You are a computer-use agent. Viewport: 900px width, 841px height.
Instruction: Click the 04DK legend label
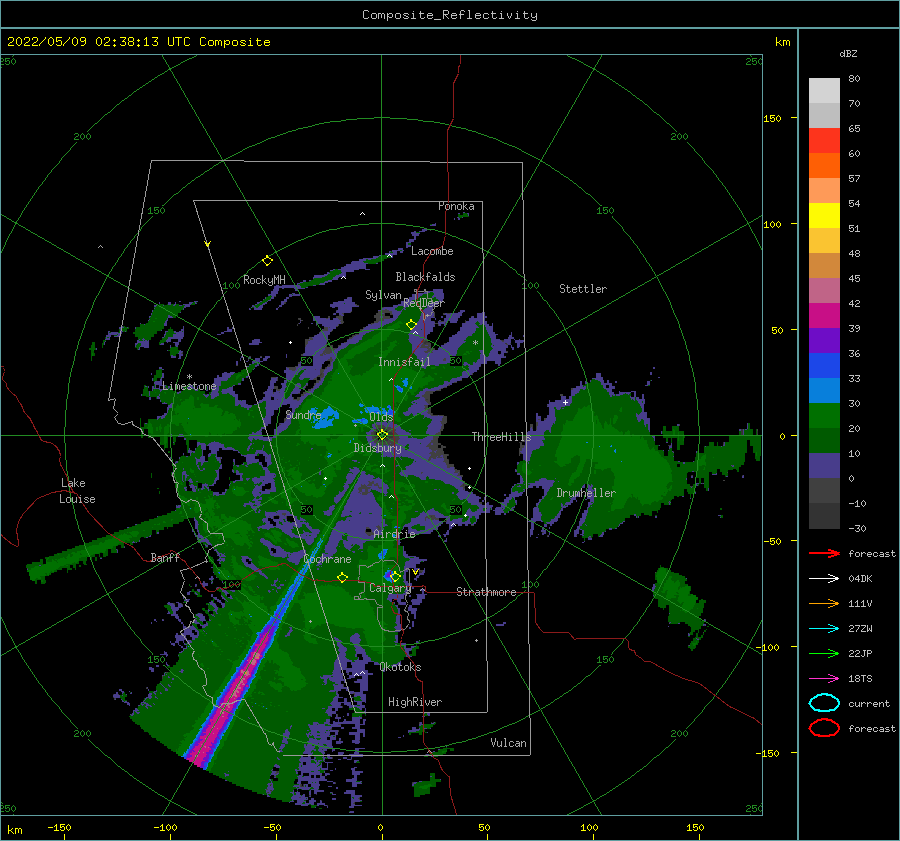[x=860, y=579]
